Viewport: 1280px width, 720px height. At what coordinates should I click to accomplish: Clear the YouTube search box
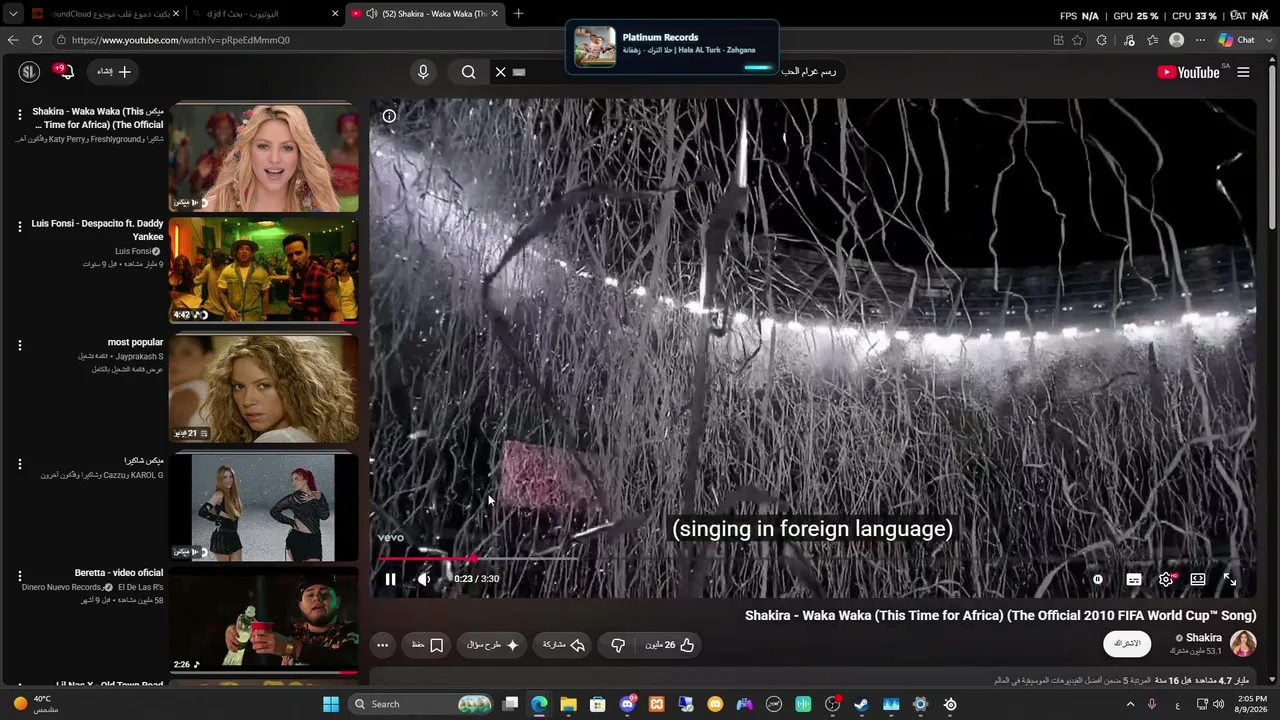click(x=501, y=72)
